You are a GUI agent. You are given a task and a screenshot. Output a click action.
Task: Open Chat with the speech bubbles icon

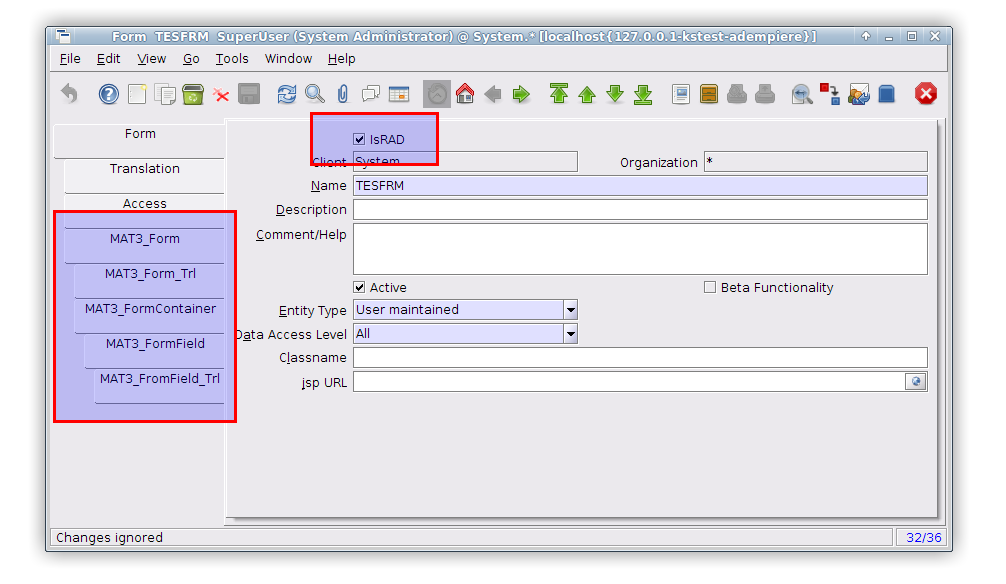click(x=371, y=94)
